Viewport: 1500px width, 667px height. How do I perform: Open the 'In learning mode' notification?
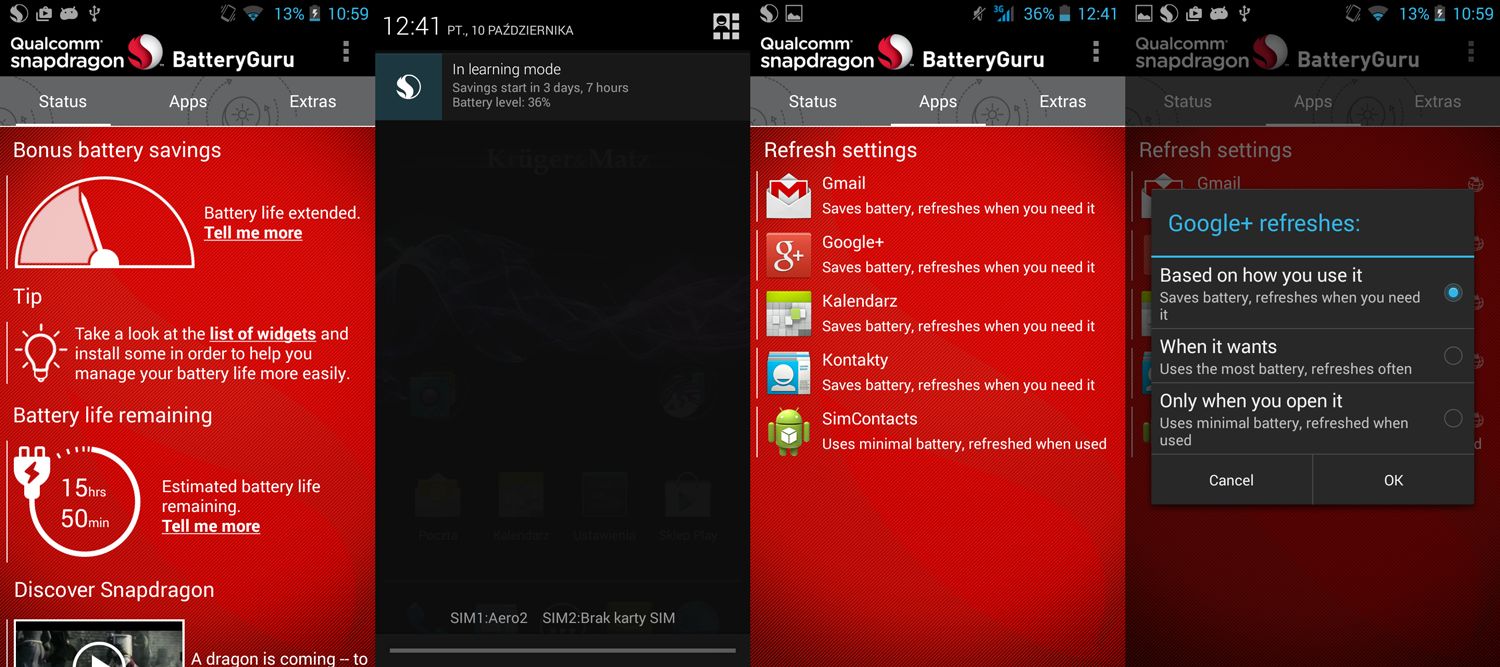563,87
